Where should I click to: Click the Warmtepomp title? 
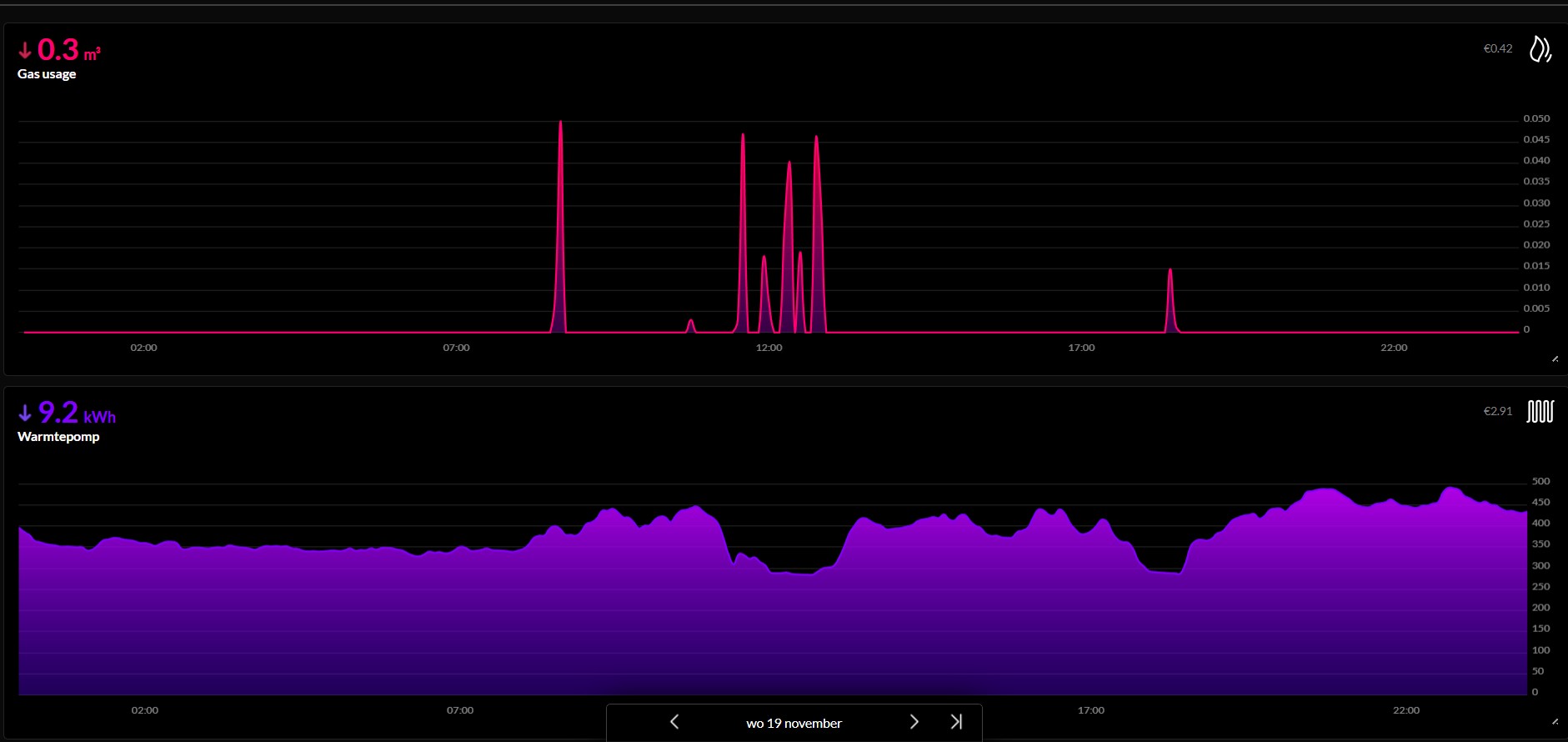tap(58, 437)
